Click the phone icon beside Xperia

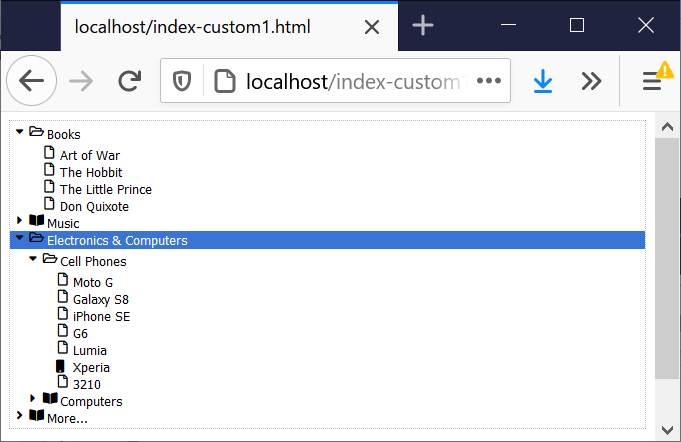[60, 366]
